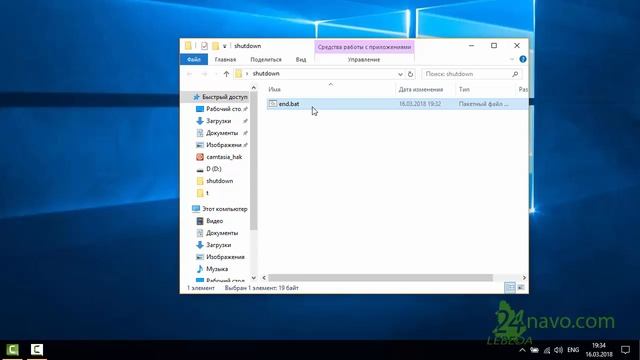This screenshot has width=640, height=360.
Task: Switch to the Главная ribbon tab
Action: point(225,60)
